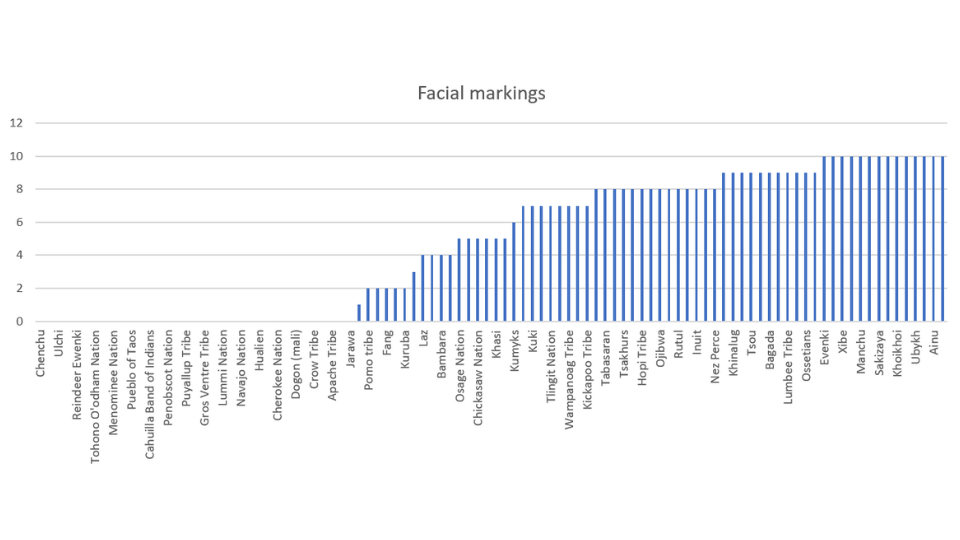Click the Kumyks axis label
This screenshot has height=540, width=960.
(x=515, y=350)
